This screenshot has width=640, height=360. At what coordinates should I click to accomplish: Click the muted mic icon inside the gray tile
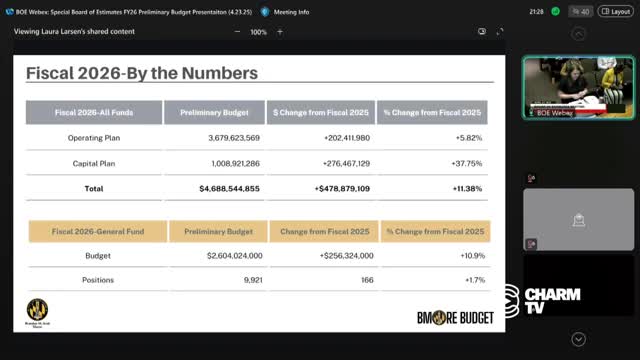click(x=531, y=244)
